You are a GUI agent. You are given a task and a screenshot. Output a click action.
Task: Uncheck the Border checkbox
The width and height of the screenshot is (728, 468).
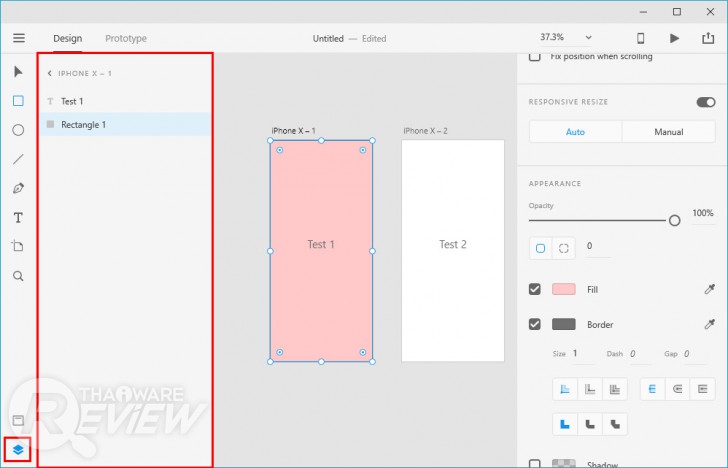pos(534,324)
